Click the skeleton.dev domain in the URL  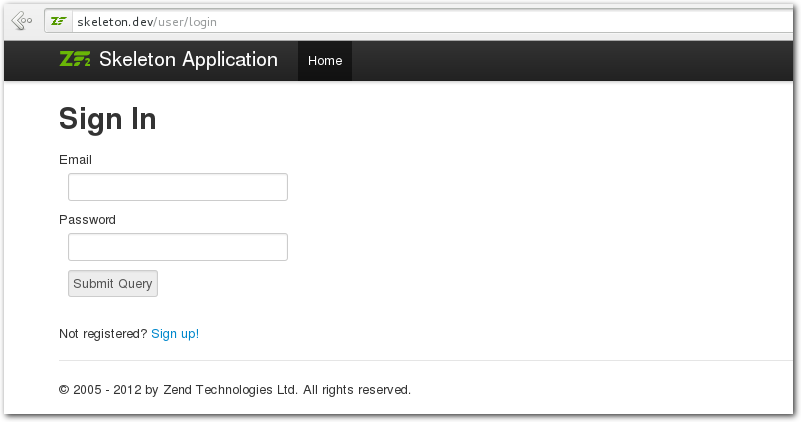point(115,22)
